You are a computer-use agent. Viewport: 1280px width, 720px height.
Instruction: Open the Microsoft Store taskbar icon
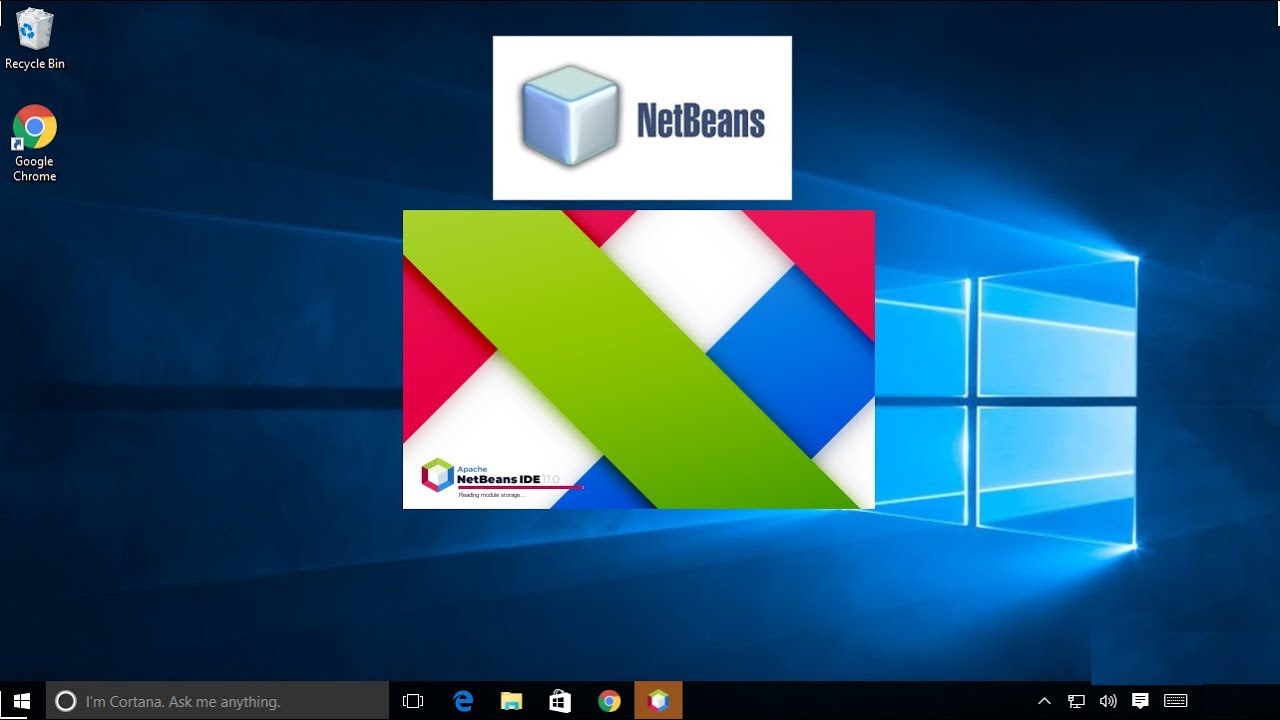tap(560, 701)
